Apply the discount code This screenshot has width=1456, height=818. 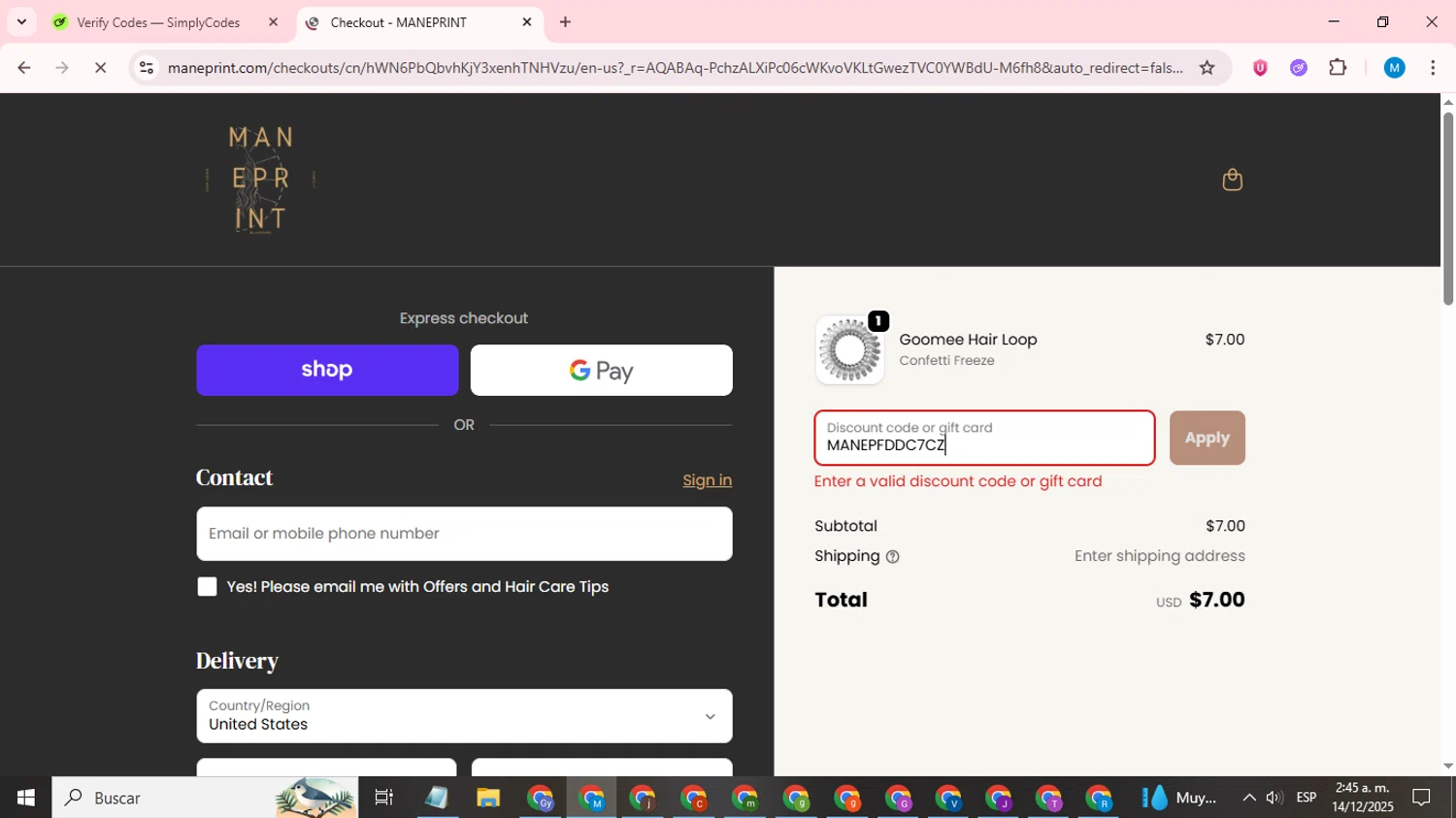[1207, 438]
